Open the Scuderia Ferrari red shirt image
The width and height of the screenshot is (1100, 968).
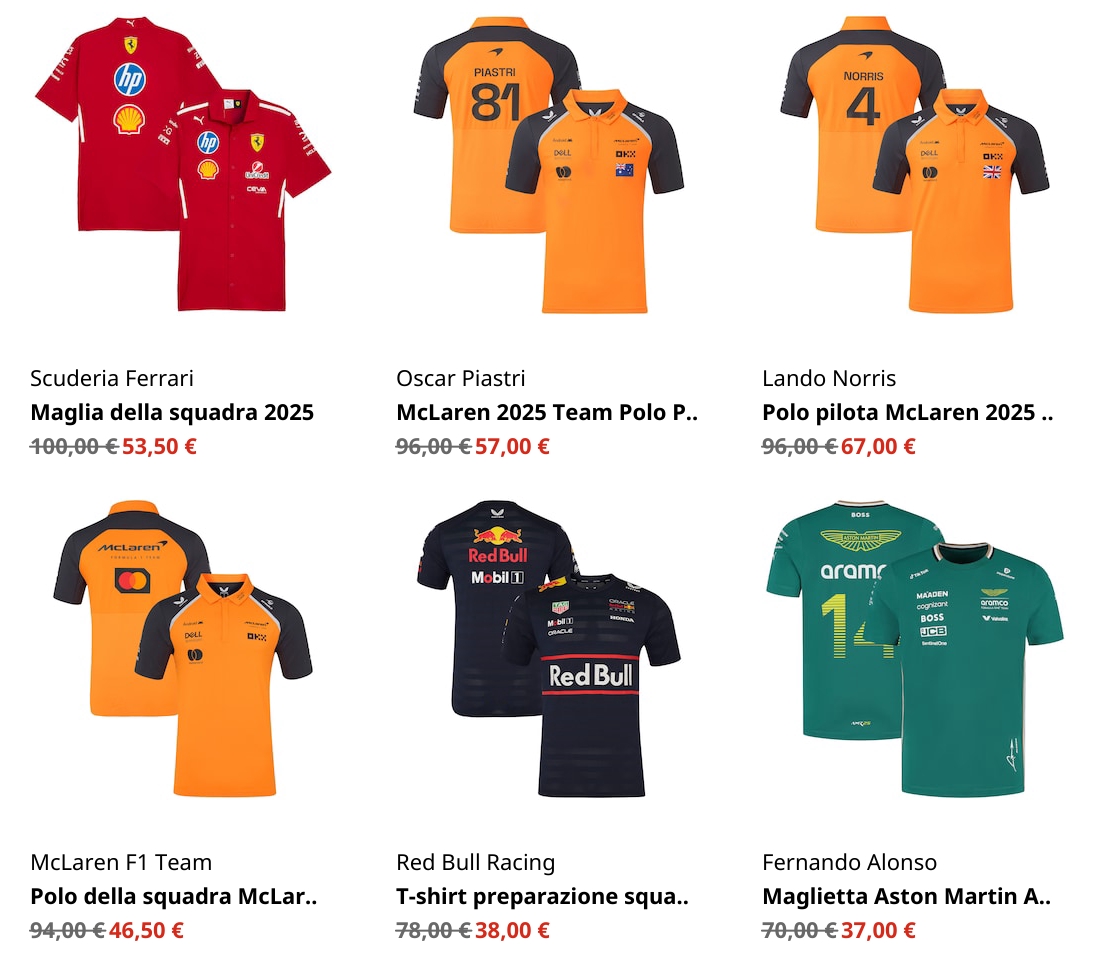click(x=182, y=164)
